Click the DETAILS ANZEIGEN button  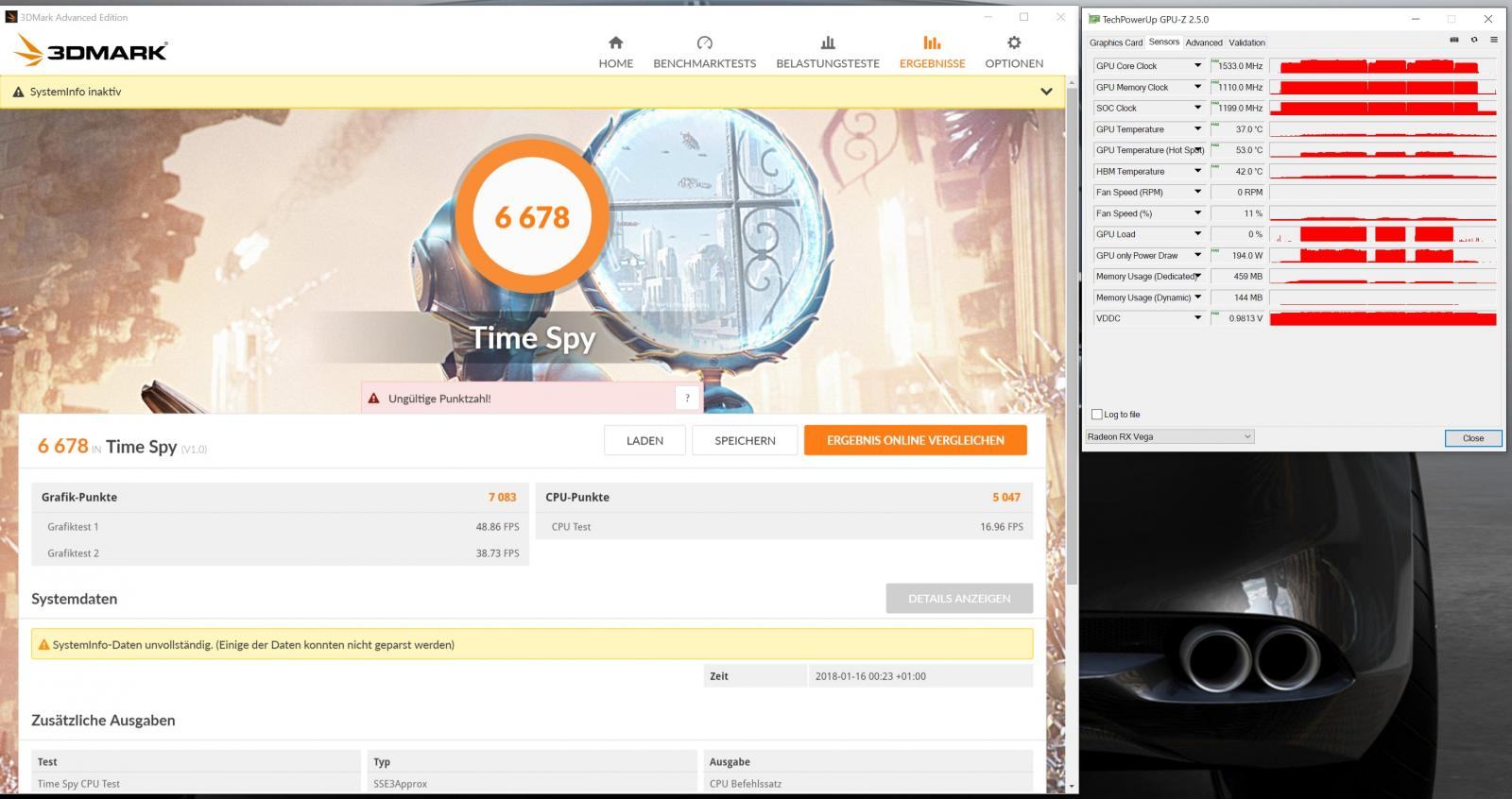[959, 598]
